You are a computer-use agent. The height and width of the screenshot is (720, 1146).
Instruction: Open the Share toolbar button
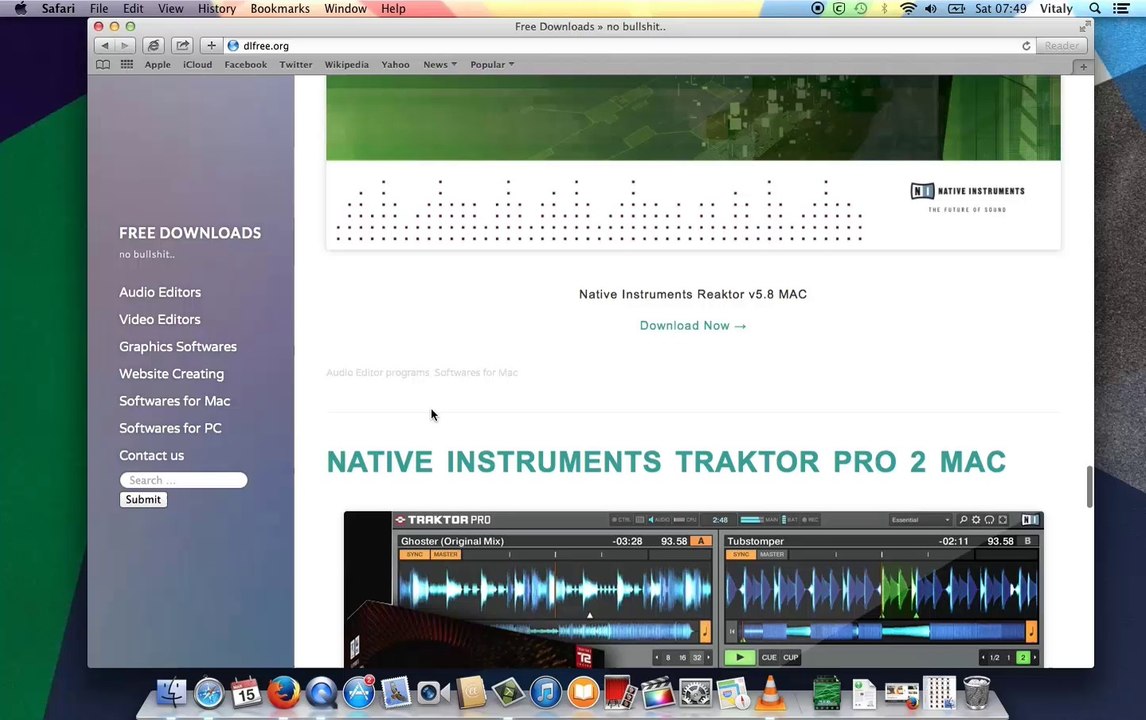coord(182,45)
